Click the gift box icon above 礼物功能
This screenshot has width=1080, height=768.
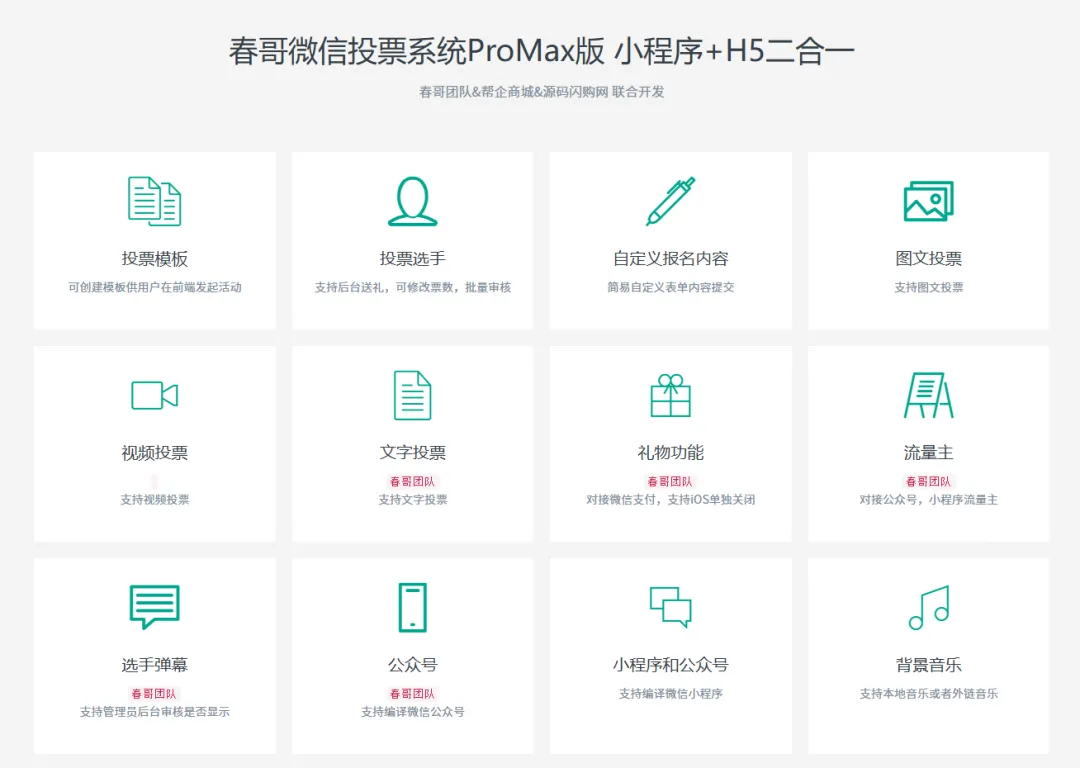pos(670,395)
